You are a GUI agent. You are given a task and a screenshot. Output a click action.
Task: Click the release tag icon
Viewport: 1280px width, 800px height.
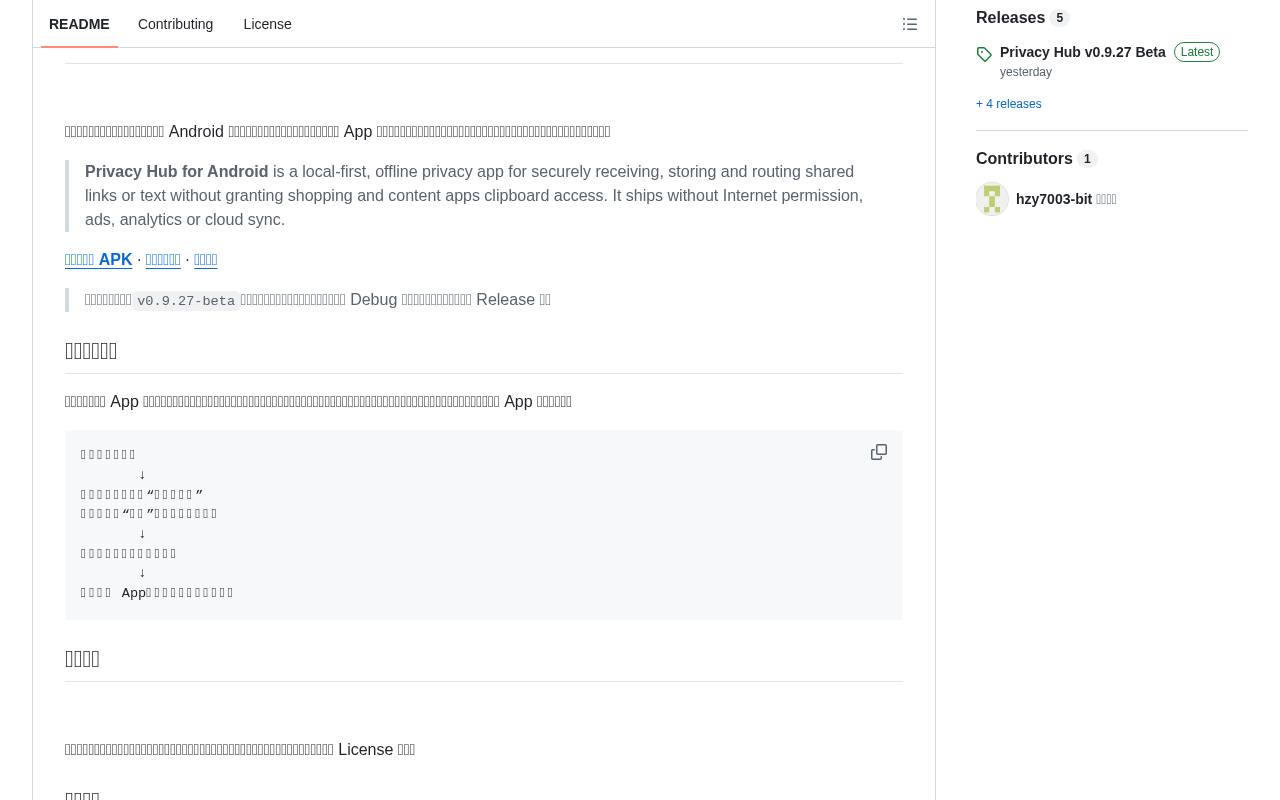click(x=984, y=54)
